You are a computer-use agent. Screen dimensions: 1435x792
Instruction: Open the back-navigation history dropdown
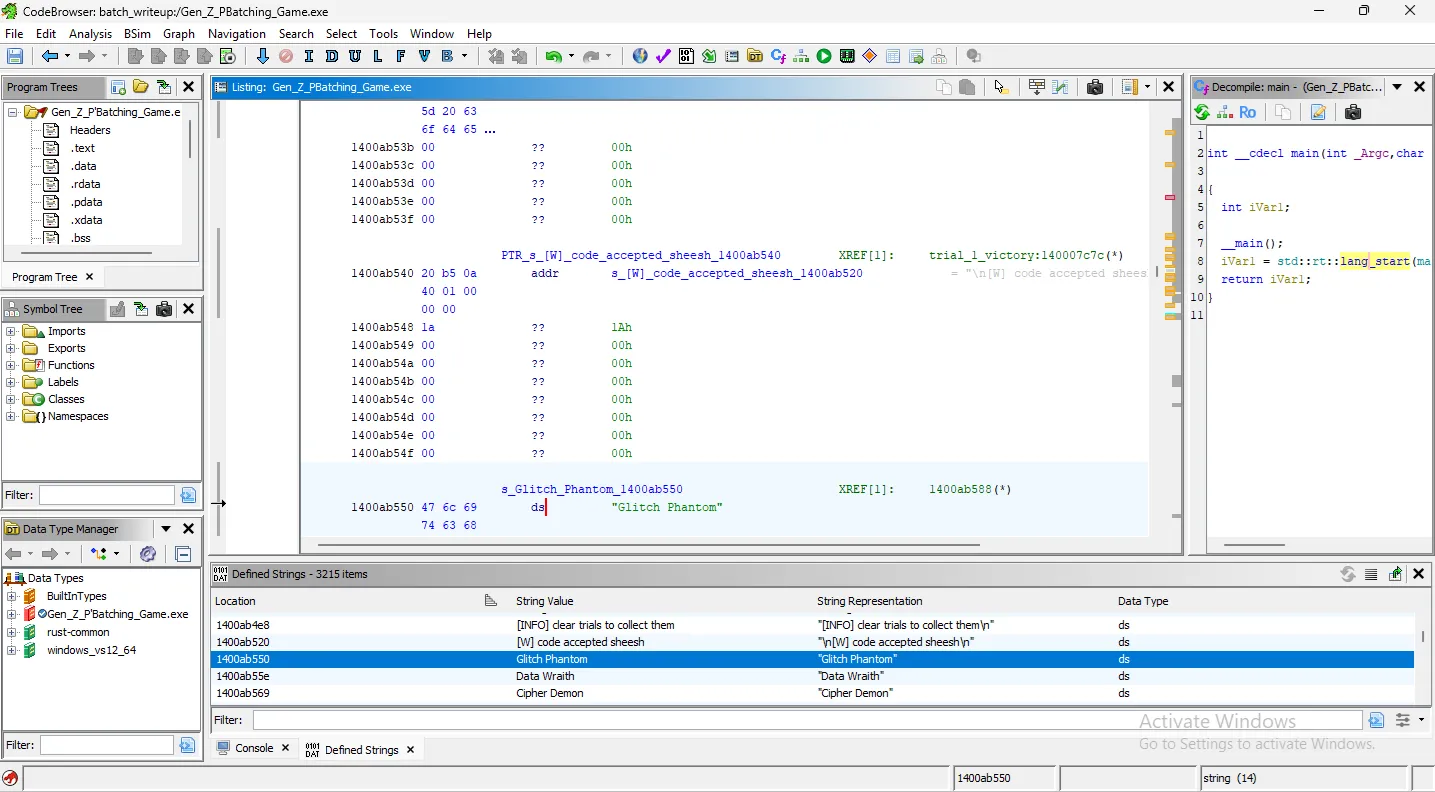click(66, 56)
